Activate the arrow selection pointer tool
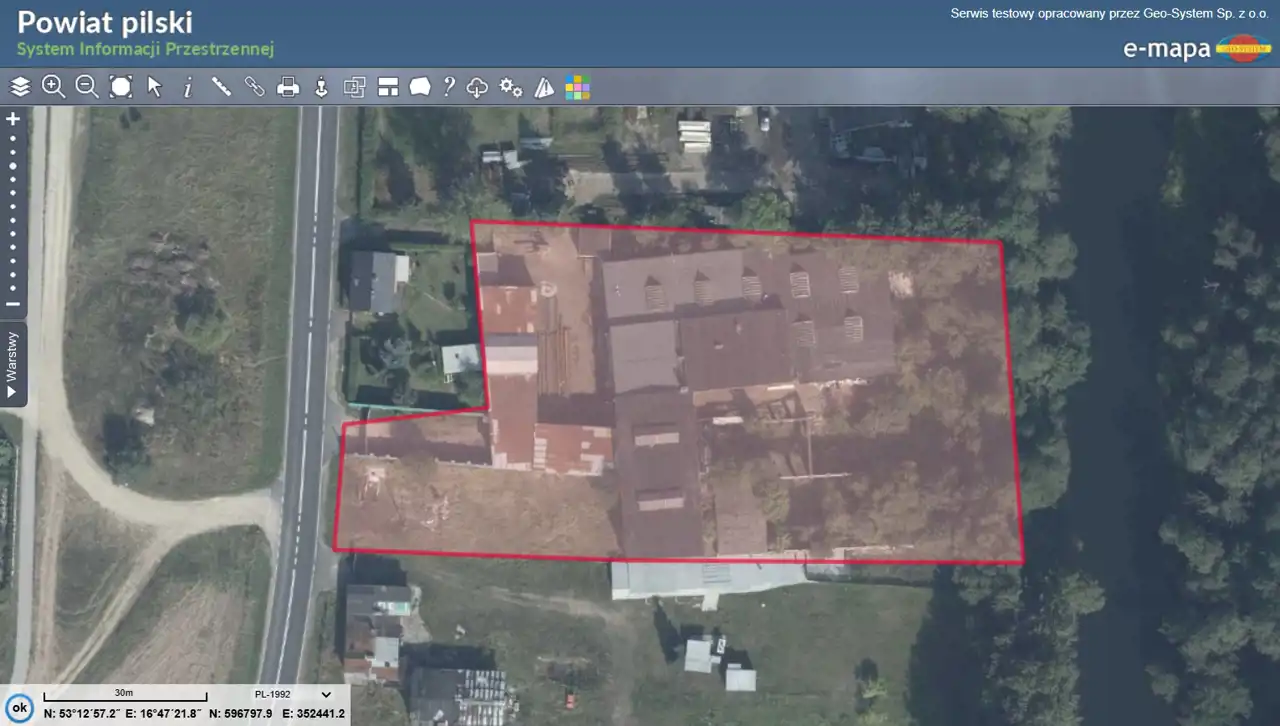Screen dimensions: 1280x726 154,87
